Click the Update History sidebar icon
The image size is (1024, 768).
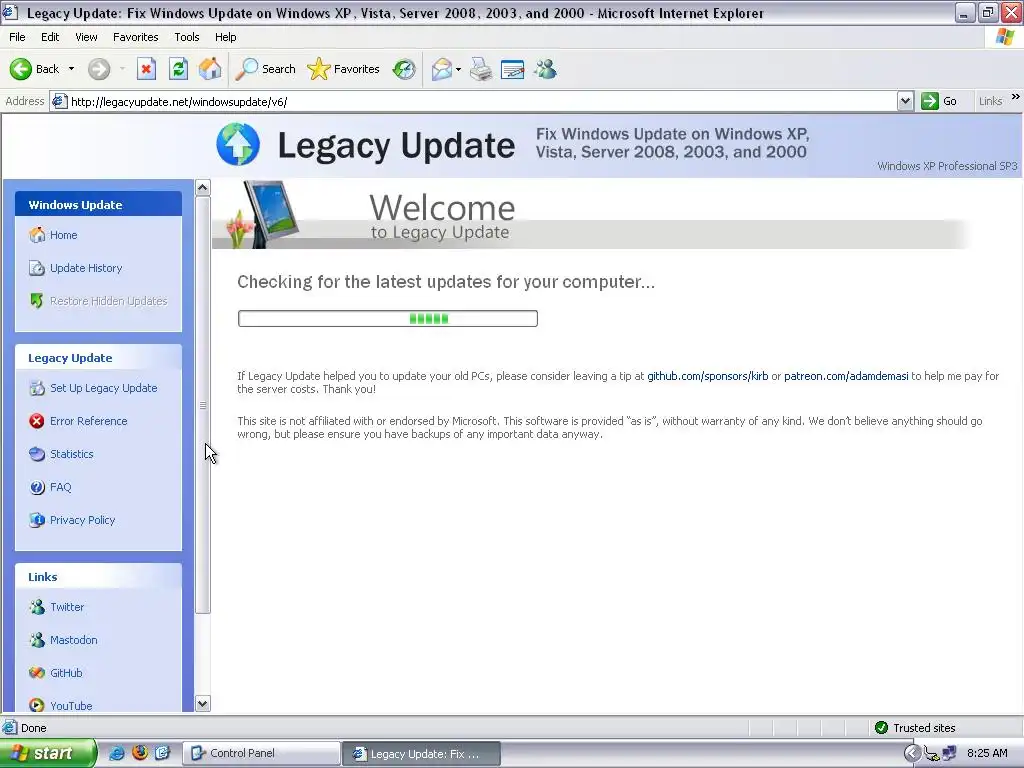[37, 268]
